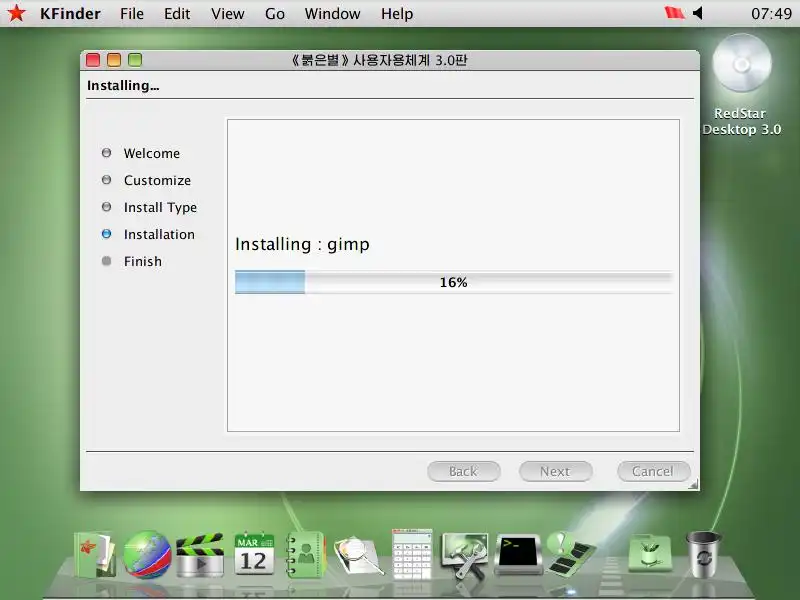The height and width of the screenshot is (600, 800).
Task: Click the Install Type step label
Action: pos(160,208)
